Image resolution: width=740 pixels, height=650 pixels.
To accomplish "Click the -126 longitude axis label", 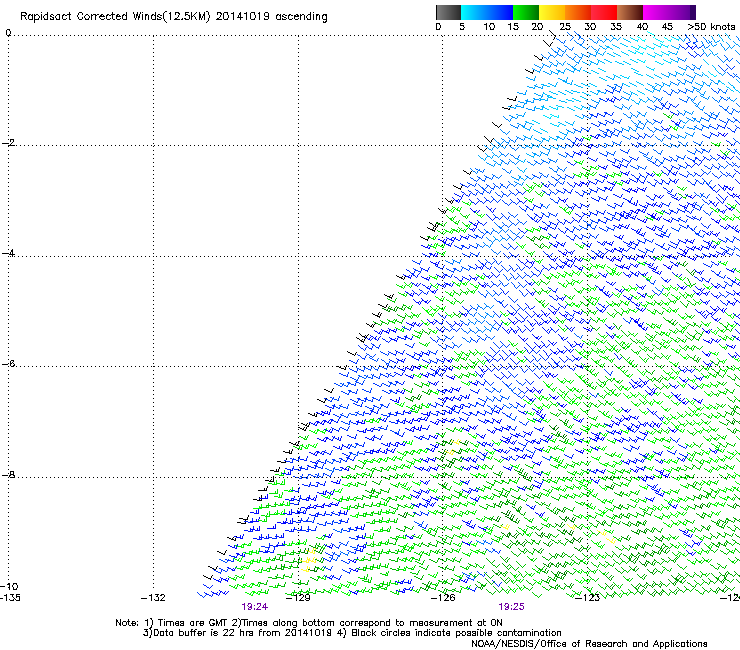I will point(443,598).
